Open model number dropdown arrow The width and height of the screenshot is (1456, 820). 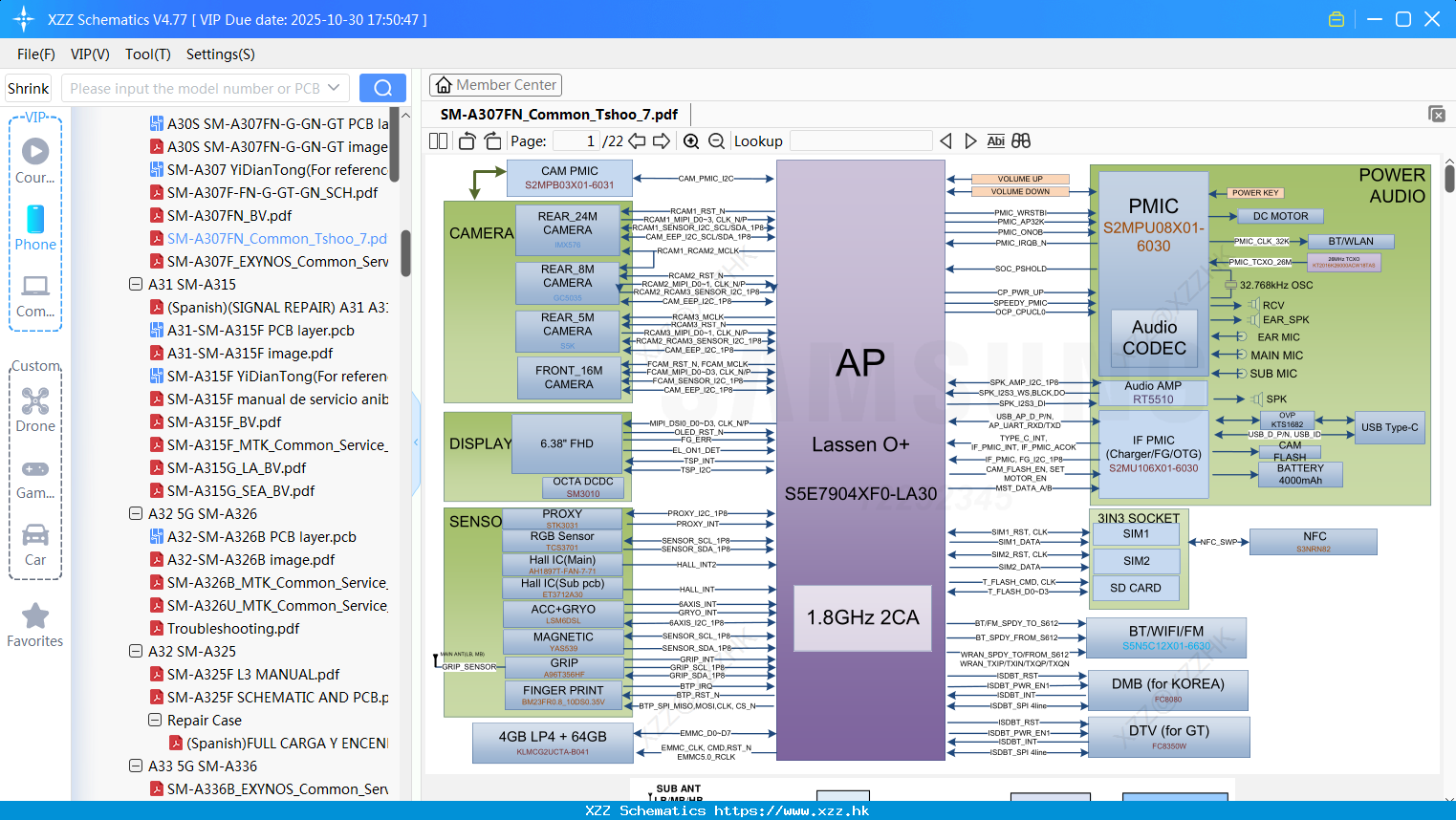tap(334, 88)
